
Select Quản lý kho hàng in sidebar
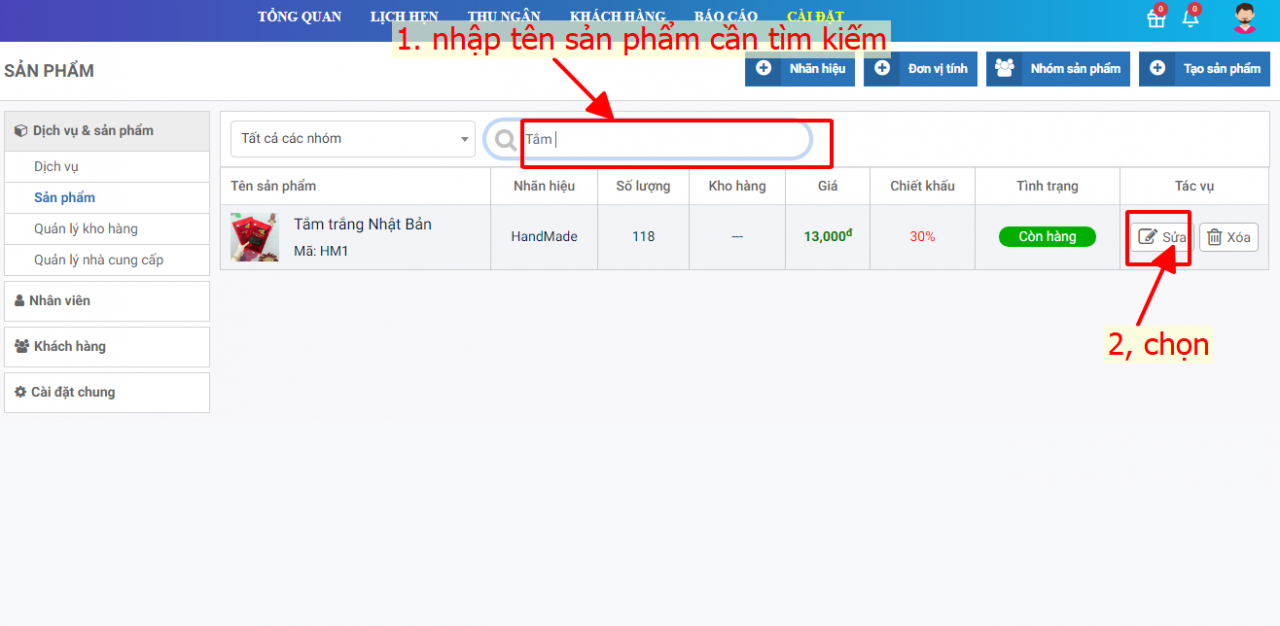(86, 229)
